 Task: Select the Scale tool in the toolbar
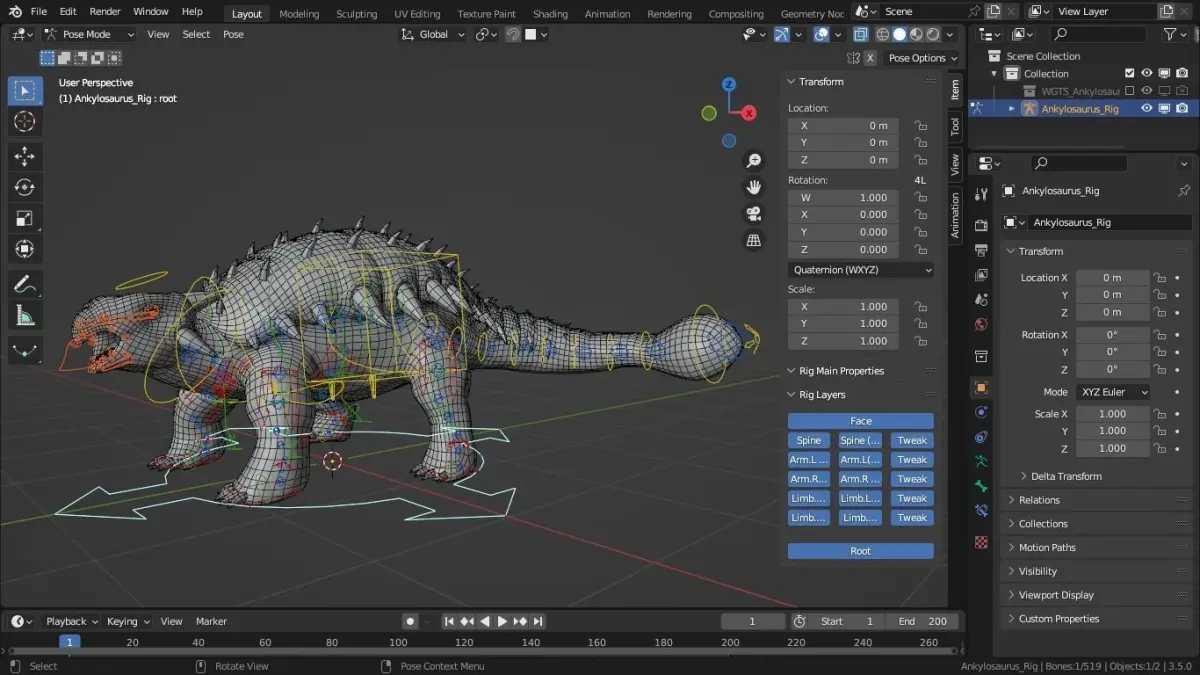(x=25, y=218)
